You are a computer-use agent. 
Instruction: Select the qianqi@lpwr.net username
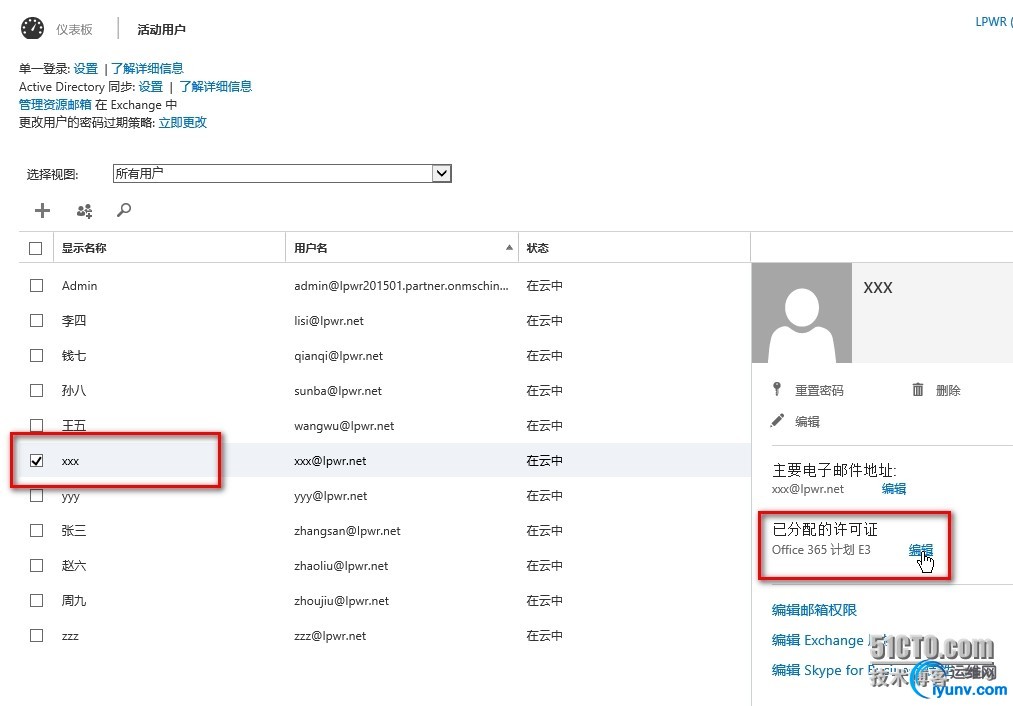click(339, 356)
